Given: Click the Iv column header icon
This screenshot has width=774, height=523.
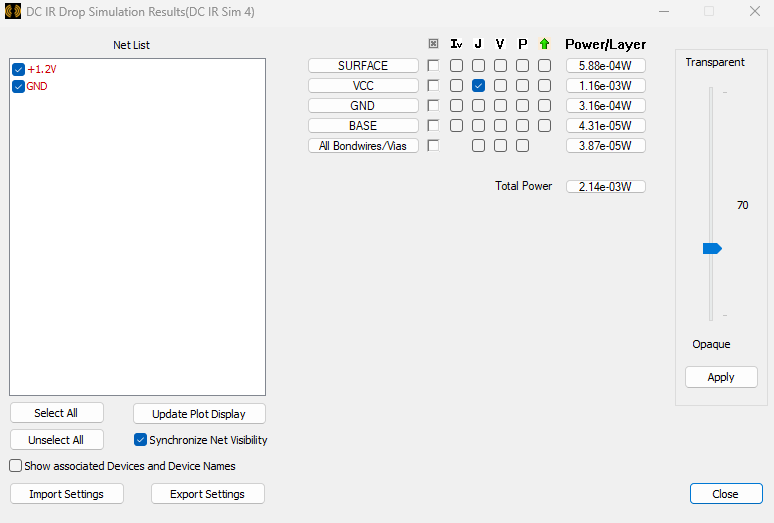Looking at the screenshot, I should [x=456, y=44].
